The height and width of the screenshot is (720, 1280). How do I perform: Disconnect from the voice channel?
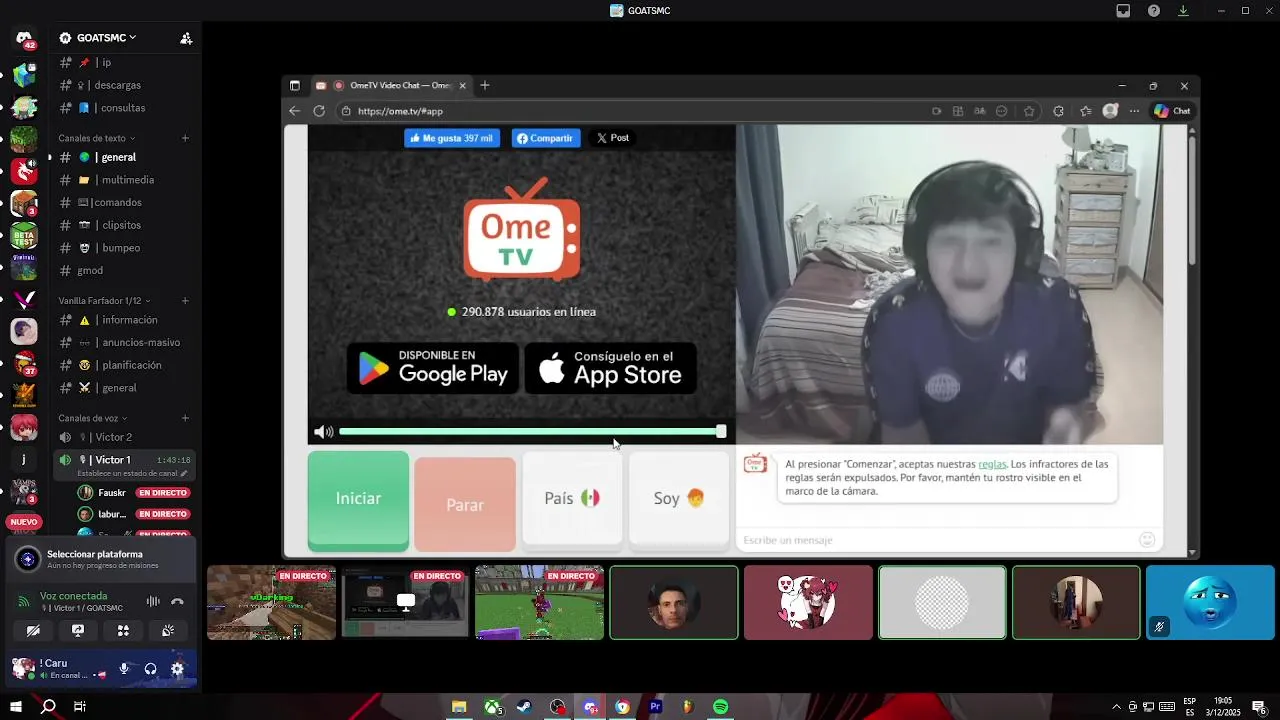tap(177, 601)
